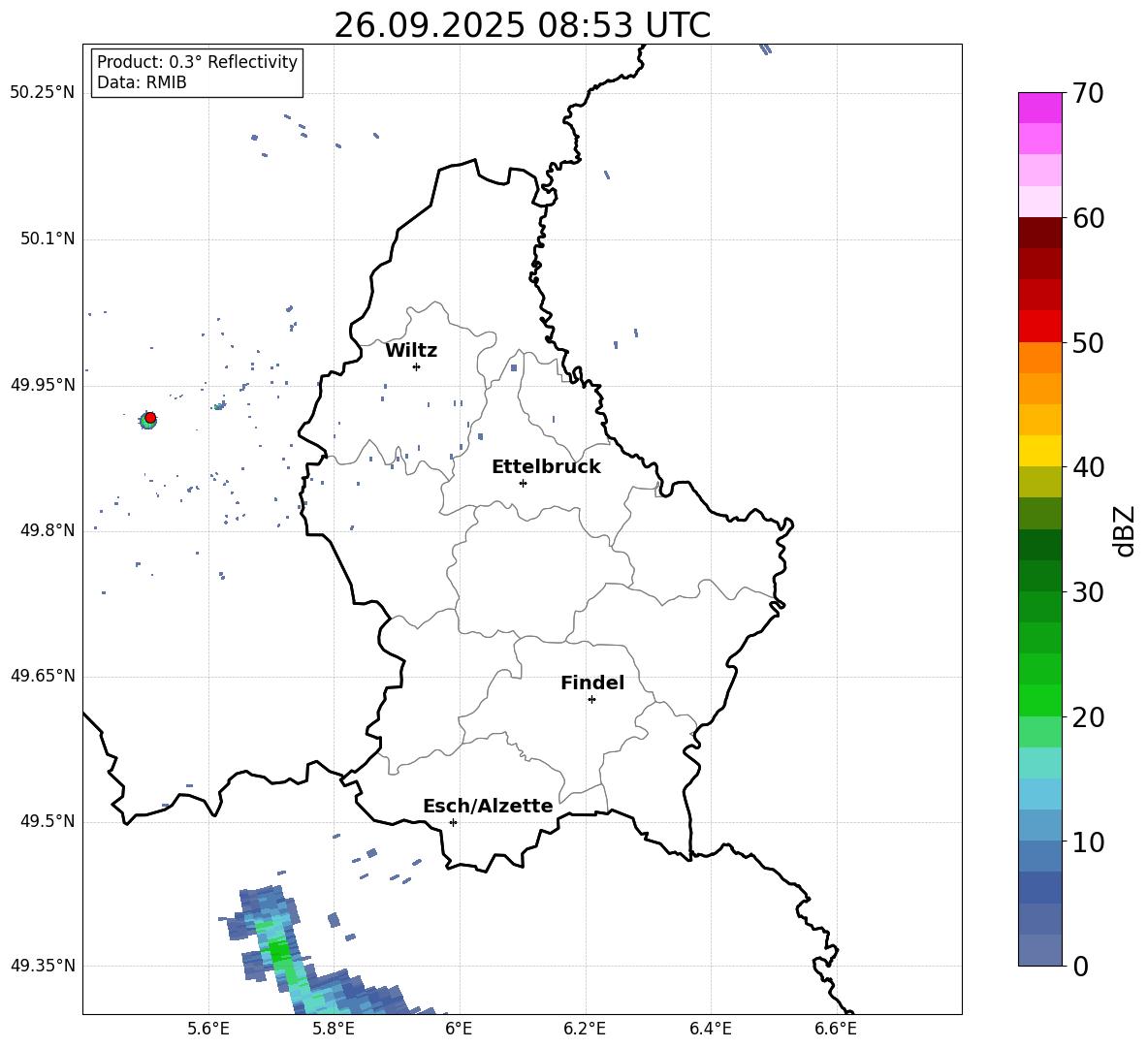
Task: Click the colorbar tick label 30
Action: pyautogui.click(x=1088, y=592)
